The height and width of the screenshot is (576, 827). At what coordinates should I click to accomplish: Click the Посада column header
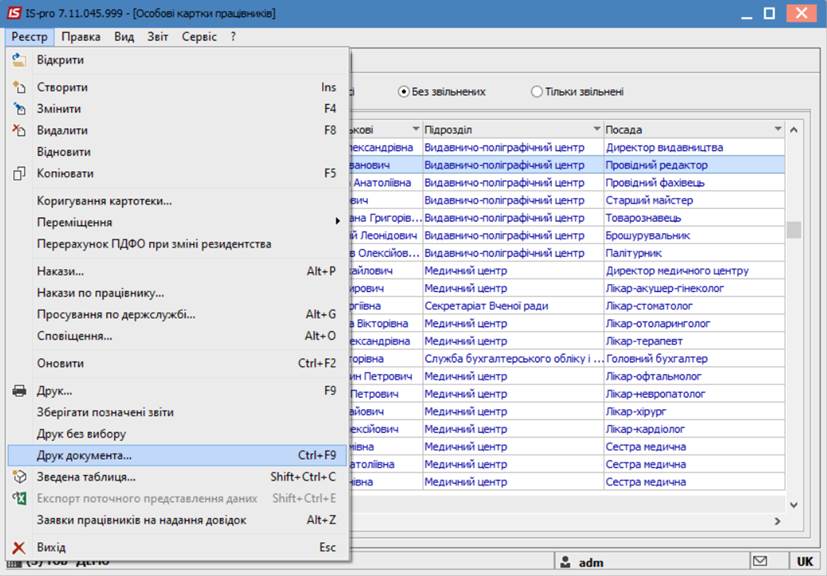[694, 130]
